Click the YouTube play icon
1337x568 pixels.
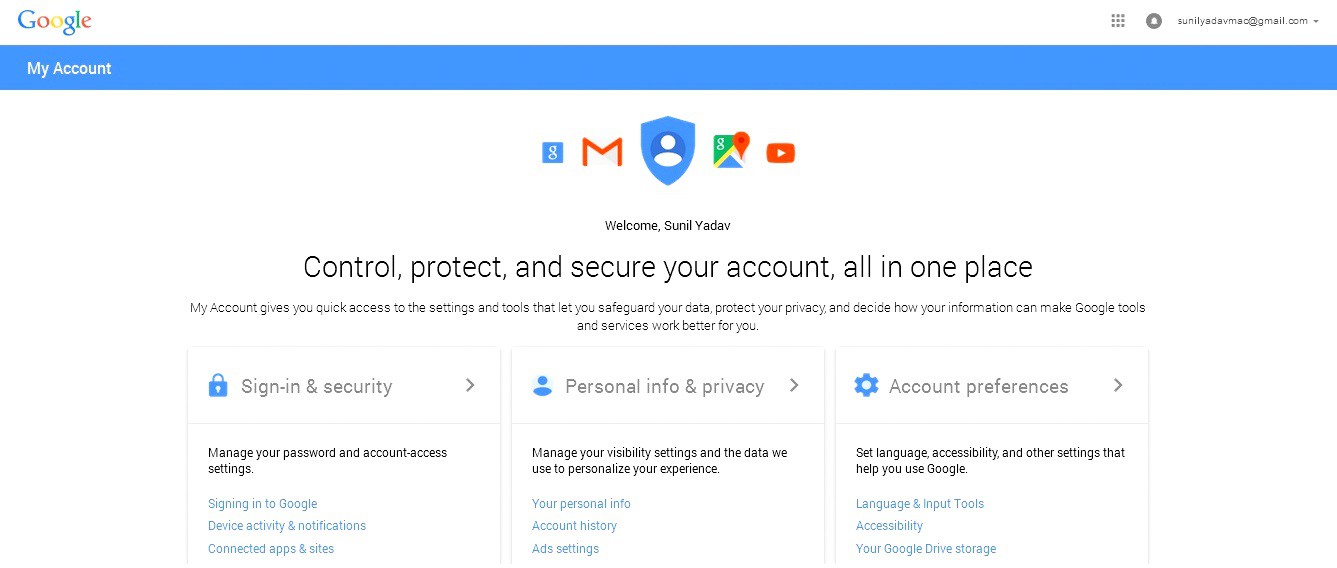coord(781,153)
